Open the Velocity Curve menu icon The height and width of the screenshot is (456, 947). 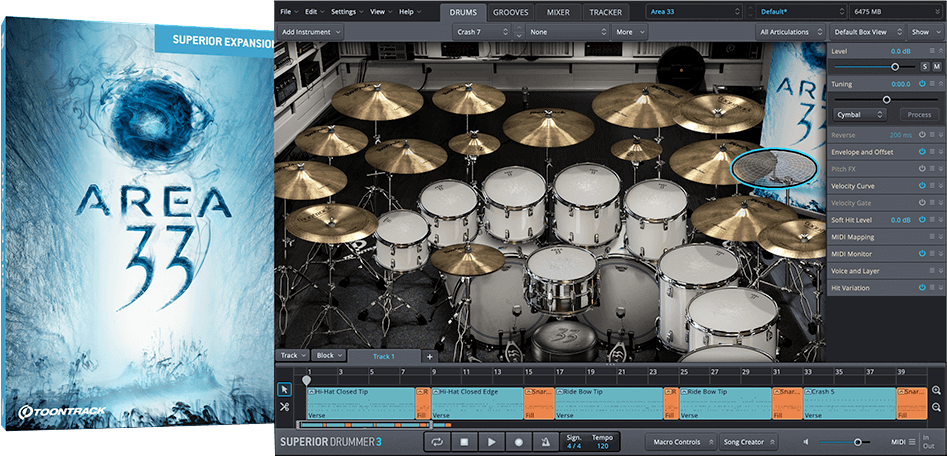click(932, 186)
